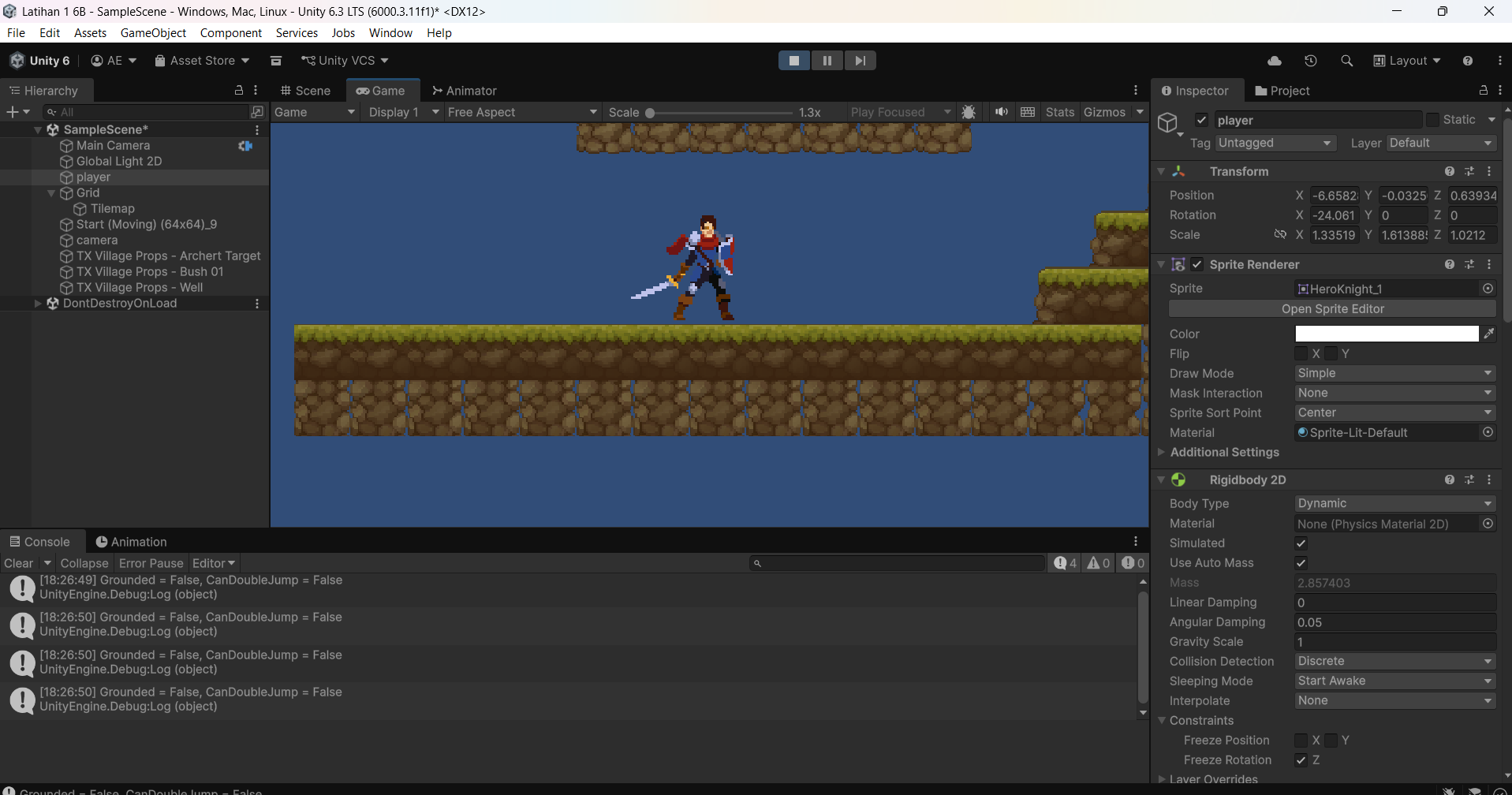This screenshot has height=795, width=1512.
Task: Open the Window menu
Action: pos(390,33)
